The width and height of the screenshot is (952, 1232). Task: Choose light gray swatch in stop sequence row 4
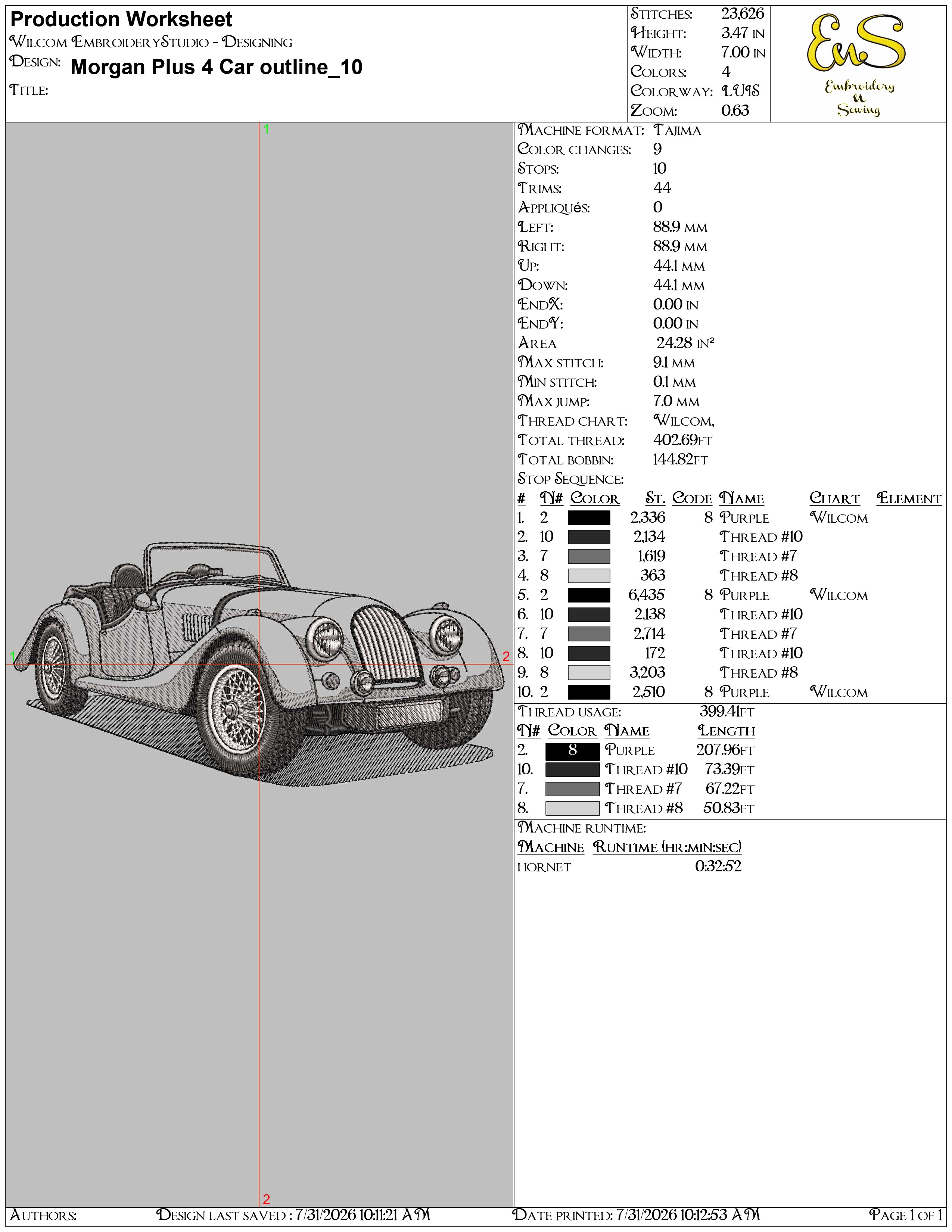click(589, 576)
